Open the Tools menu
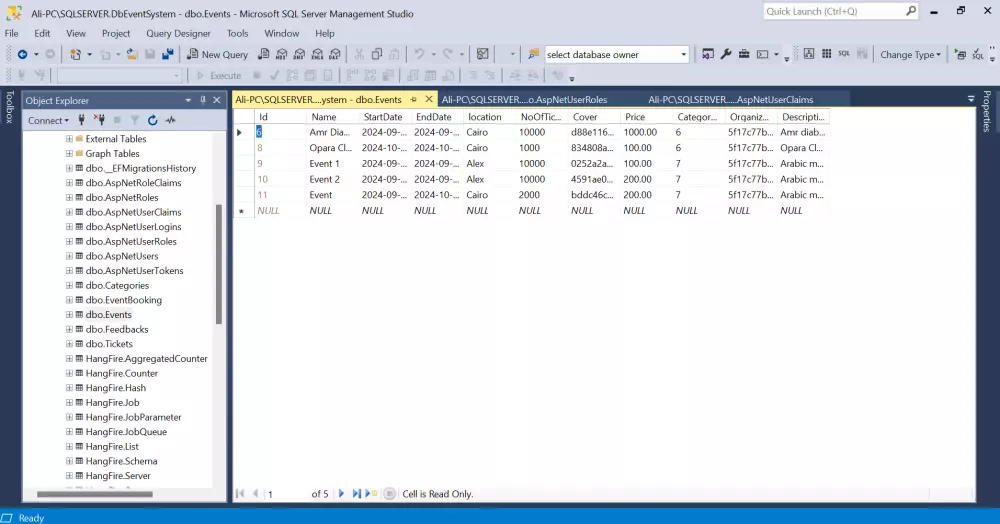The width and height of the screenshot is (1000, 524). pos(237,33)
